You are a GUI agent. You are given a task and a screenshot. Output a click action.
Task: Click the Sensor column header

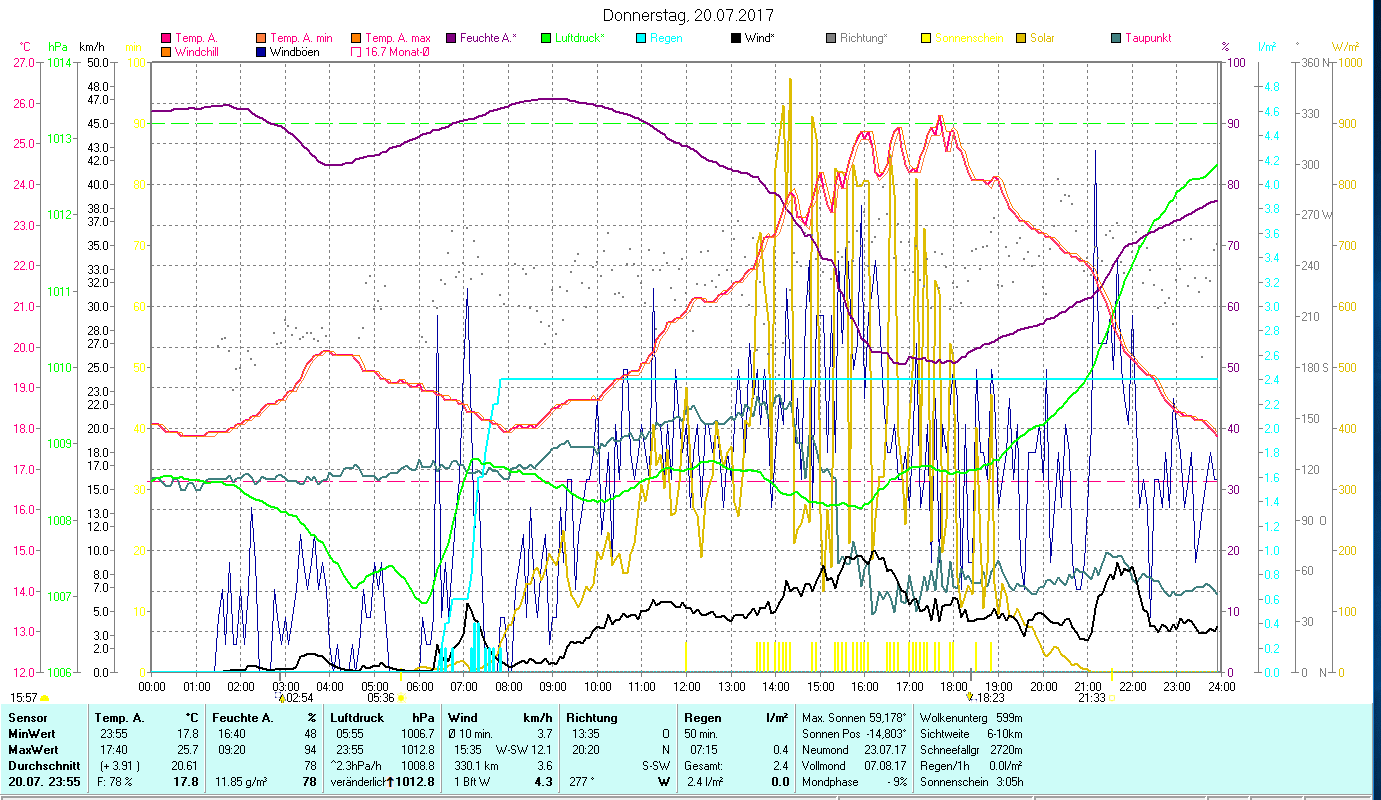click(26, 718)
